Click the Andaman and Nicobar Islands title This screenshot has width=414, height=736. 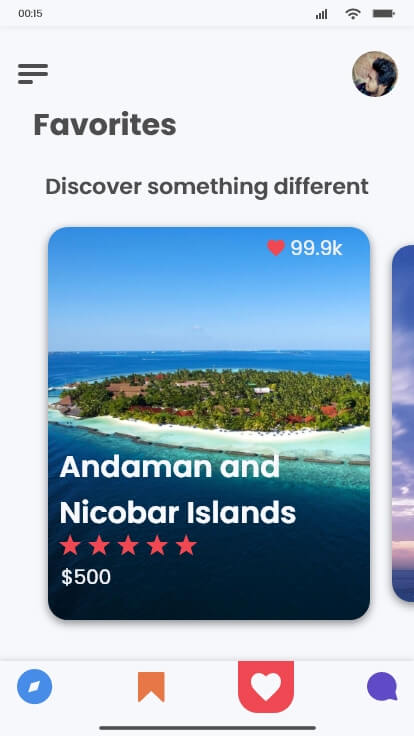click(x=178, y=490)
